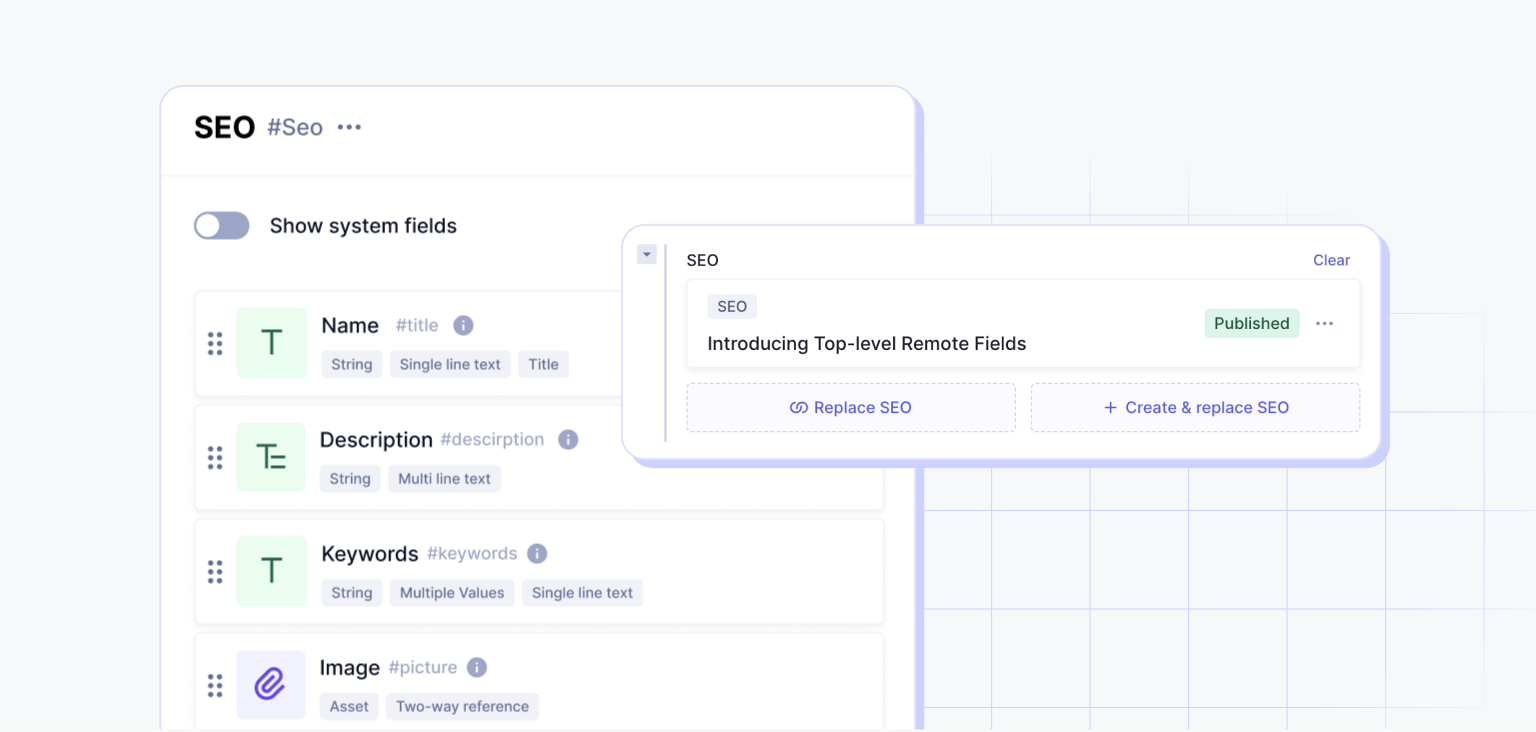Screen dimensions: 1536x732
Task: Click the Create & replace SEO button
Action: coord(1195,407)
